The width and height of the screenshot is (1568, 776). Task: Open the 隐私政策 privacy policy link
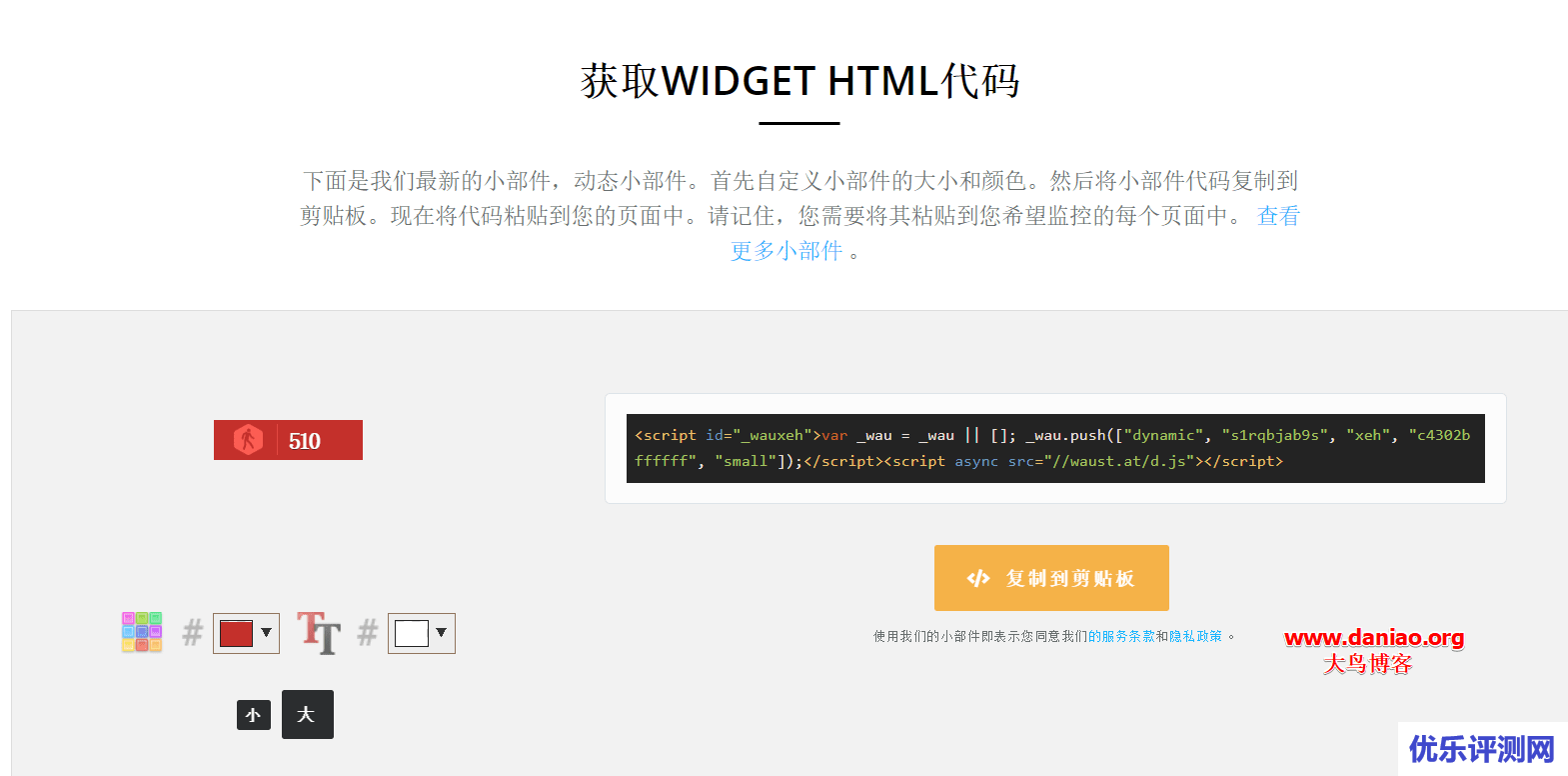pyautogui.click(x=1195, y=636)
